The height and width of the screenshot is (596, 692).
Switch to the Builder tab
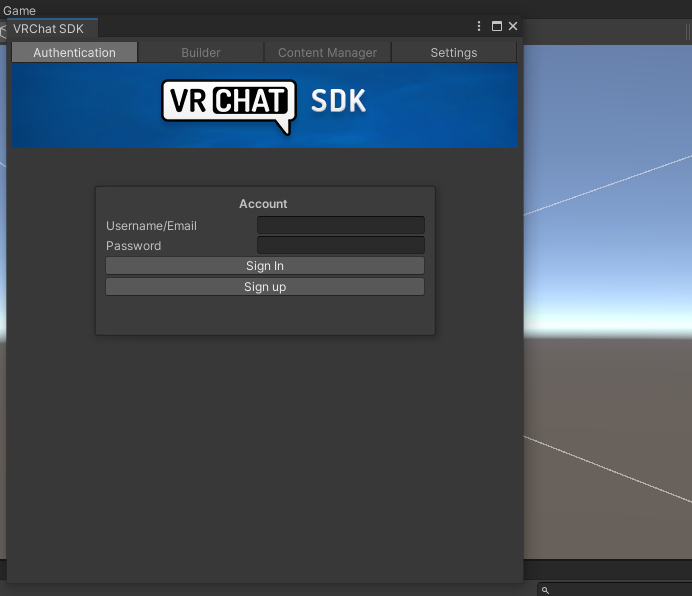point(201,53)
